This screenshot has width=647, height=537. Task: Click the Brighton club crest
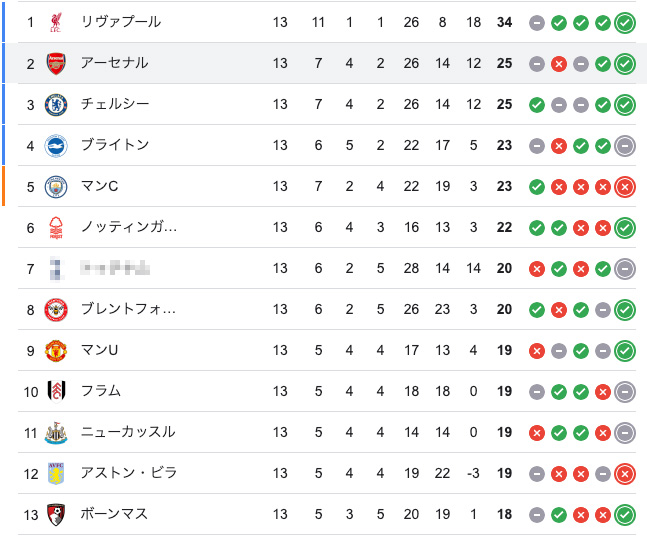56,145
